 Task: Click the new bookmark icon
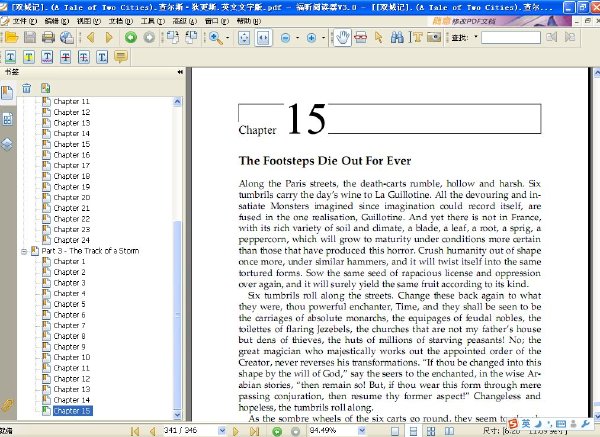[x=46, y=88]
